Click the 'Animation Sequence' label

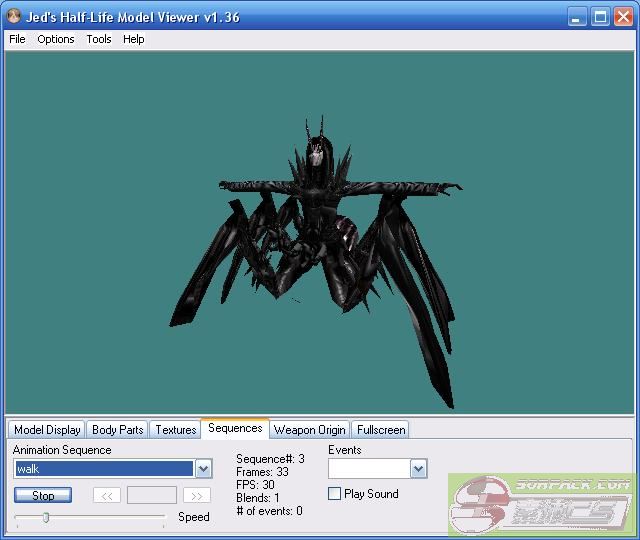pos(62,450)
